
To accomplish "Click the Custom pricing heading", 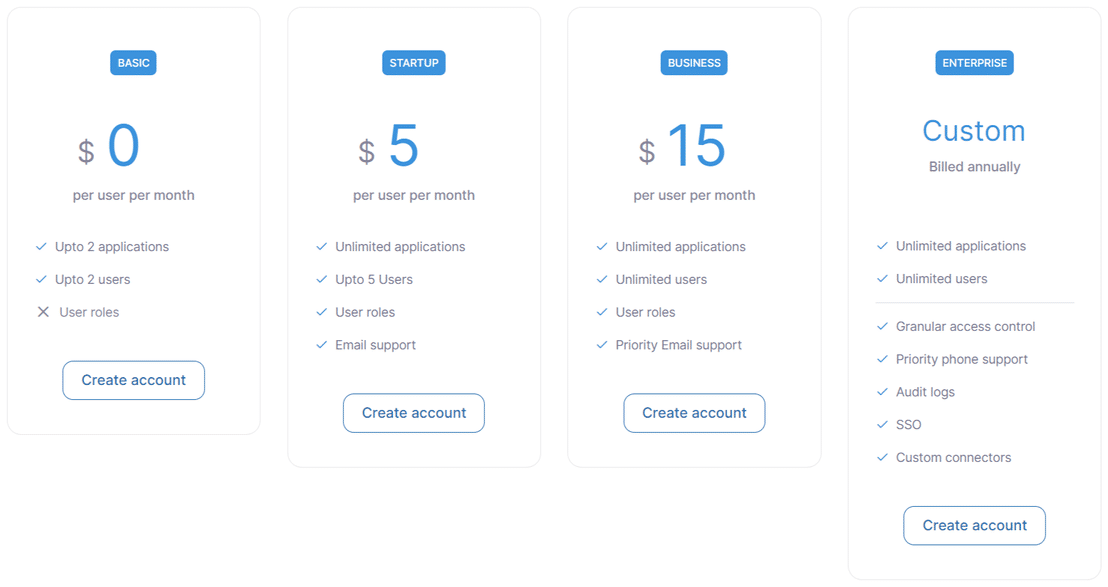I will pyautogui.click(x=974, y=131).
